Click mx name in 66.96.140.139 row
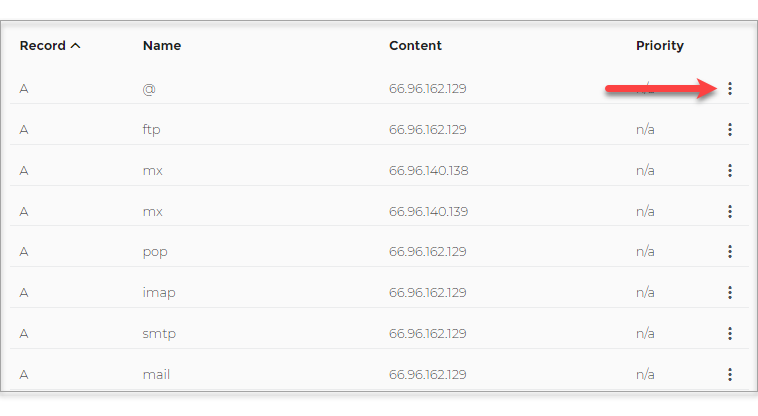 point(153,212)
